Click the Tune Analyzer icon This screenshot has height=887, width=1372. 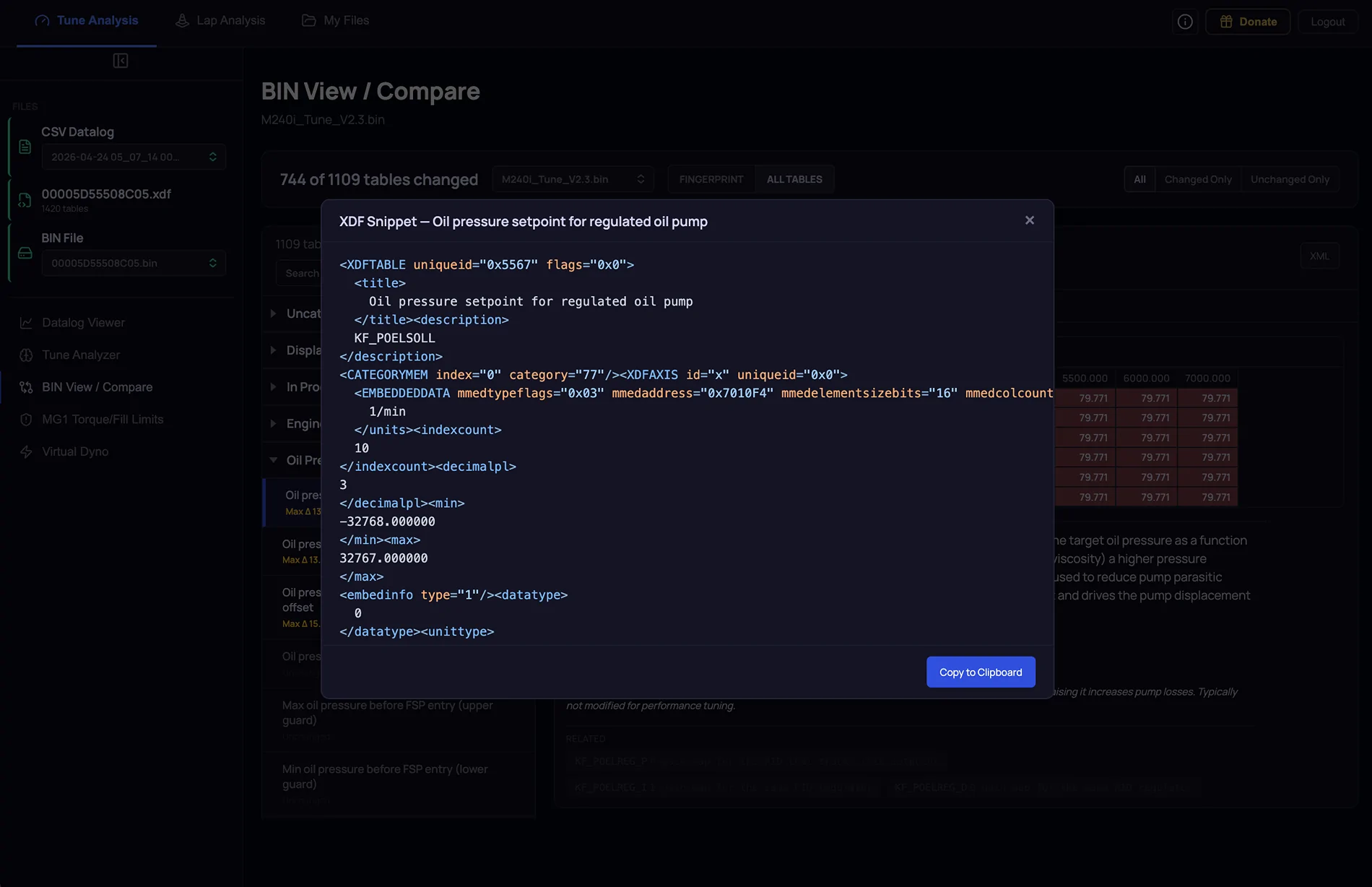tap(26, 355)
